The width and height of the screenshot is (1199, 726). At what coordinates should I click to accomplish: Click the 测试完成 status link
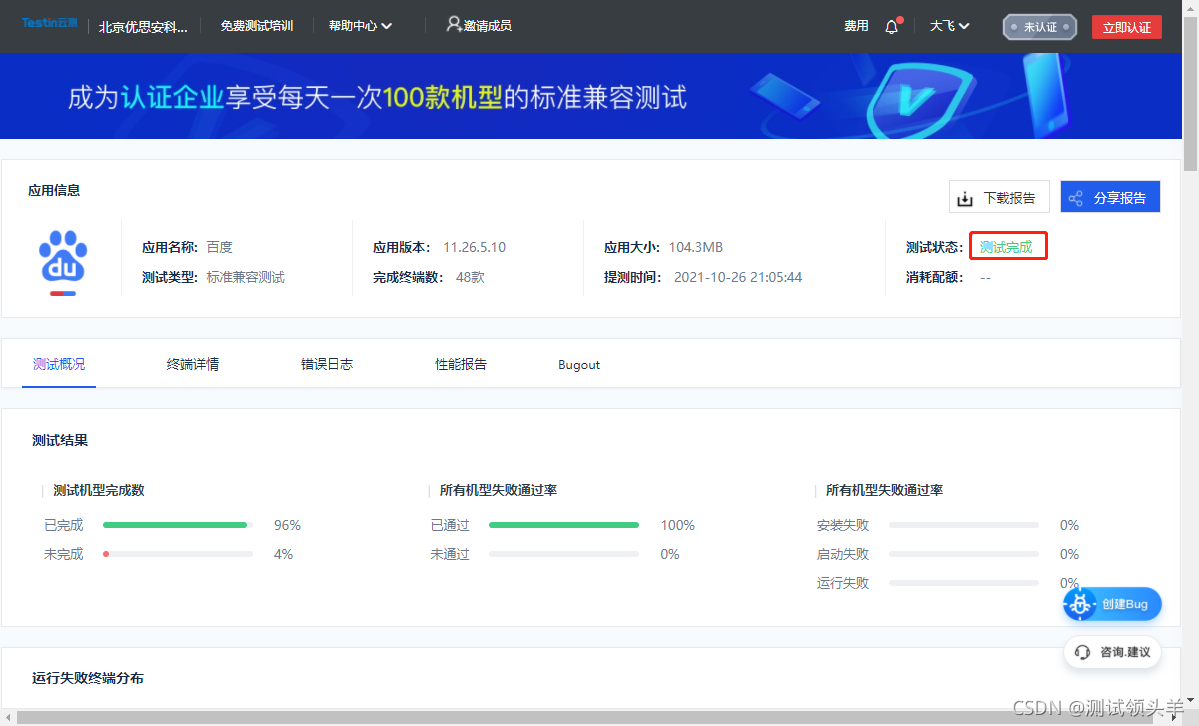1007,246
